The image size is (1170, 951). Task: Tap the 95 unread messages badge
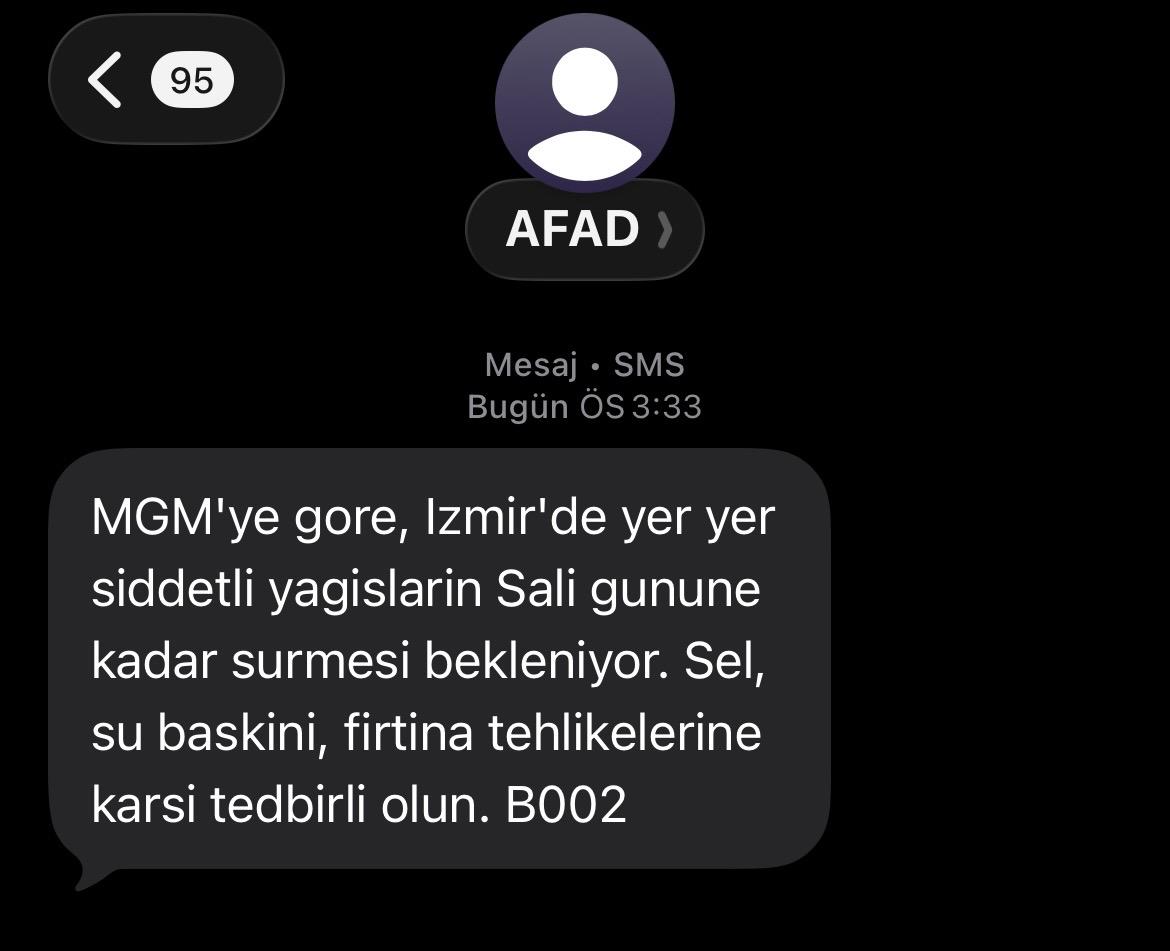pyautogui.click(x=193, y=80)
